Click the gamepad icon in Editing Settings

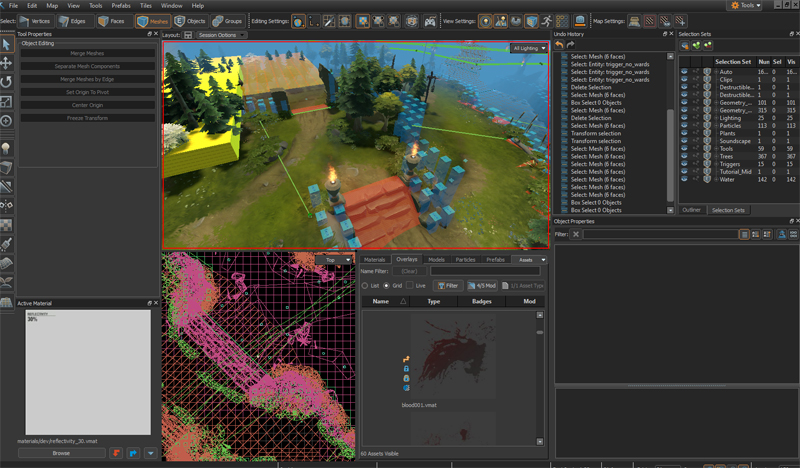[430, 20]
